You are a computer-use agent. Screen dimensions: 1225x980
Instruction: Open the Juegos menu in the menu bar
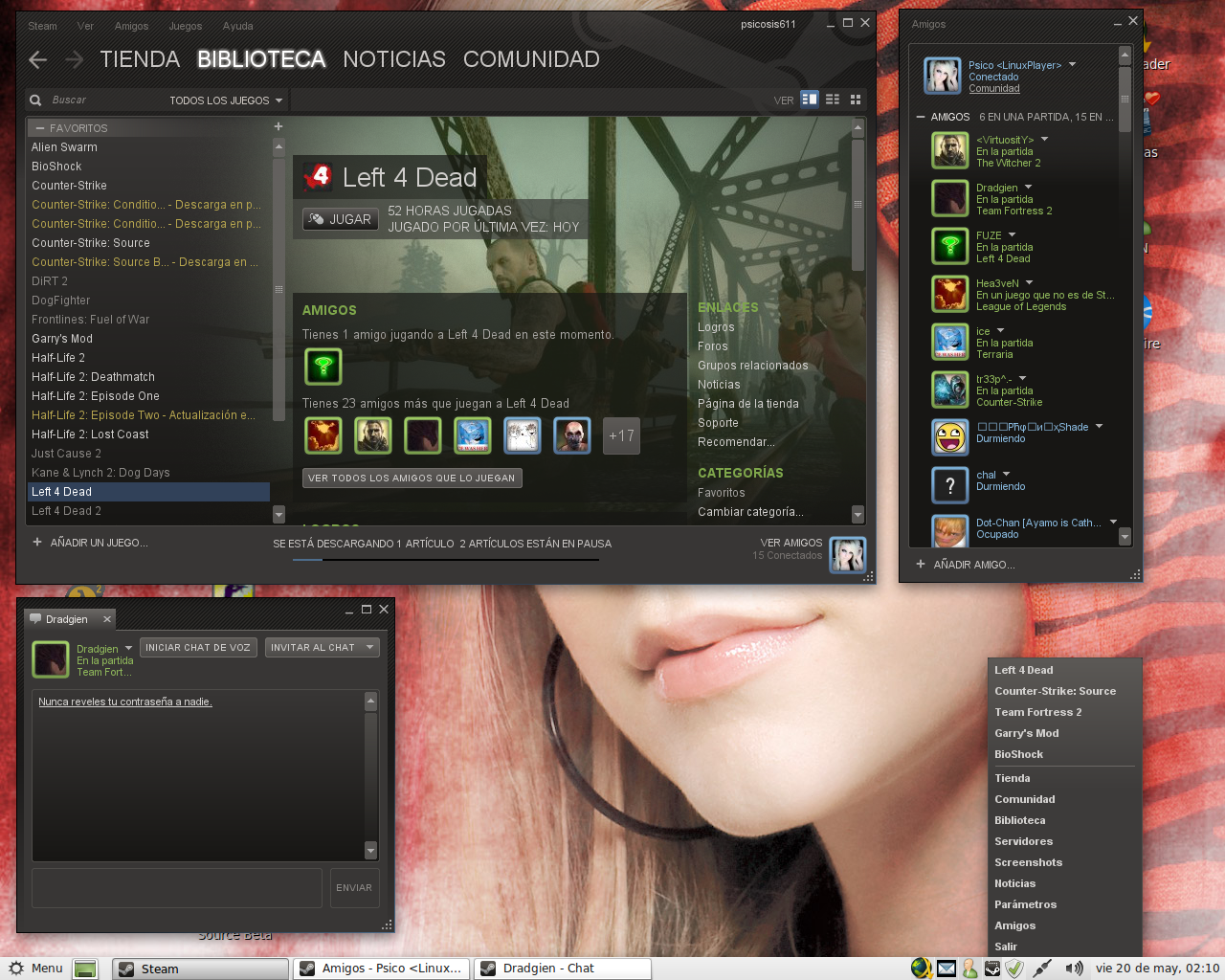[185, 26]
